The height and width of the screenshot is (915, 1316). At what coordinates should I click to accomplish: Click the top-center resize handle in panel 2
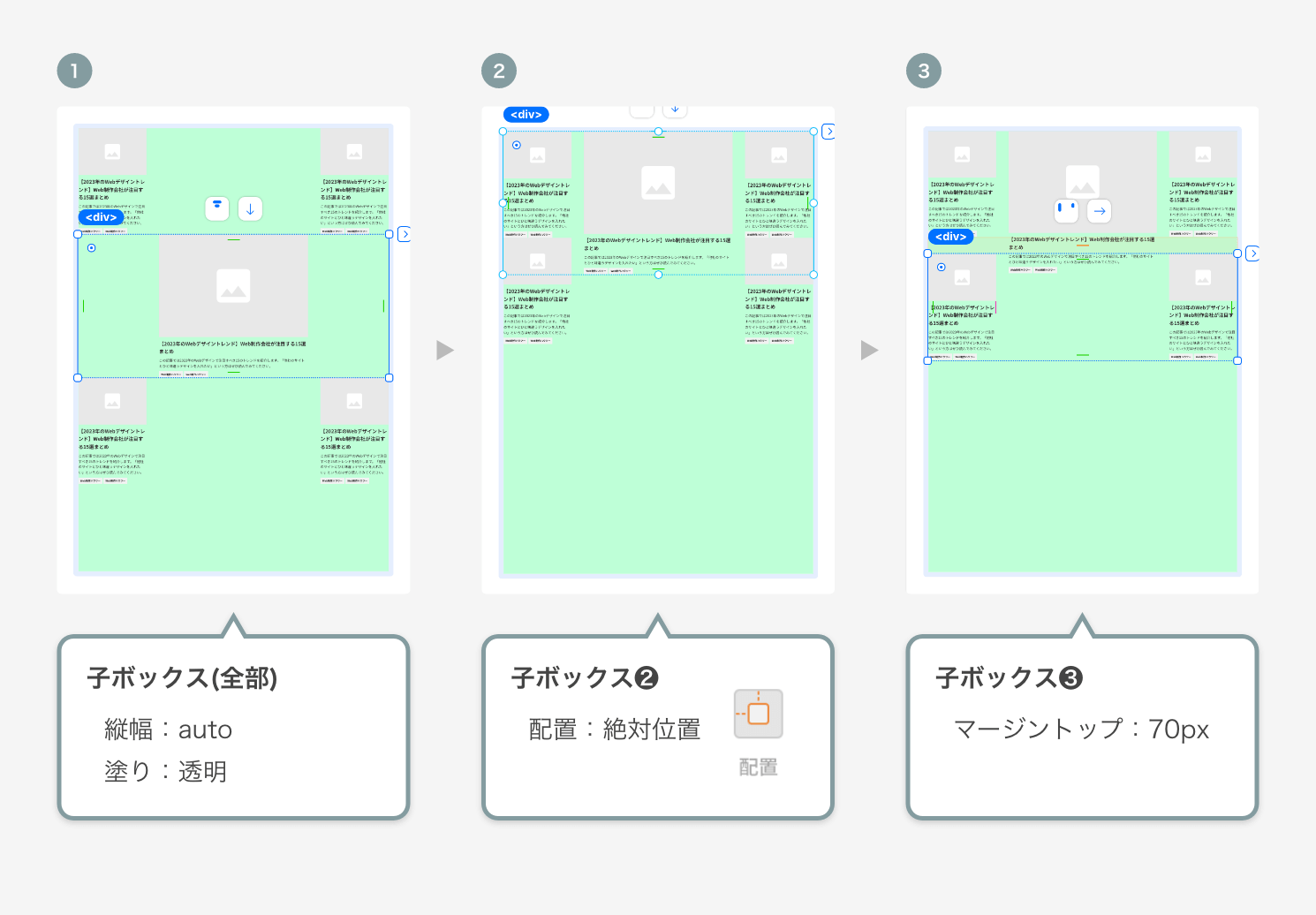point(658,131)
